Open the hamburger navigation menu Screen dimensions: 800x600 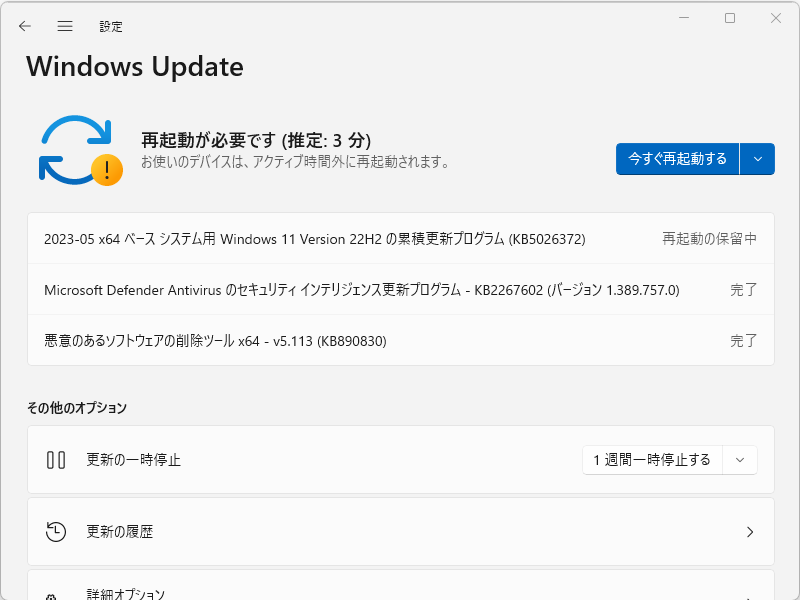click(x=64, y=26)
